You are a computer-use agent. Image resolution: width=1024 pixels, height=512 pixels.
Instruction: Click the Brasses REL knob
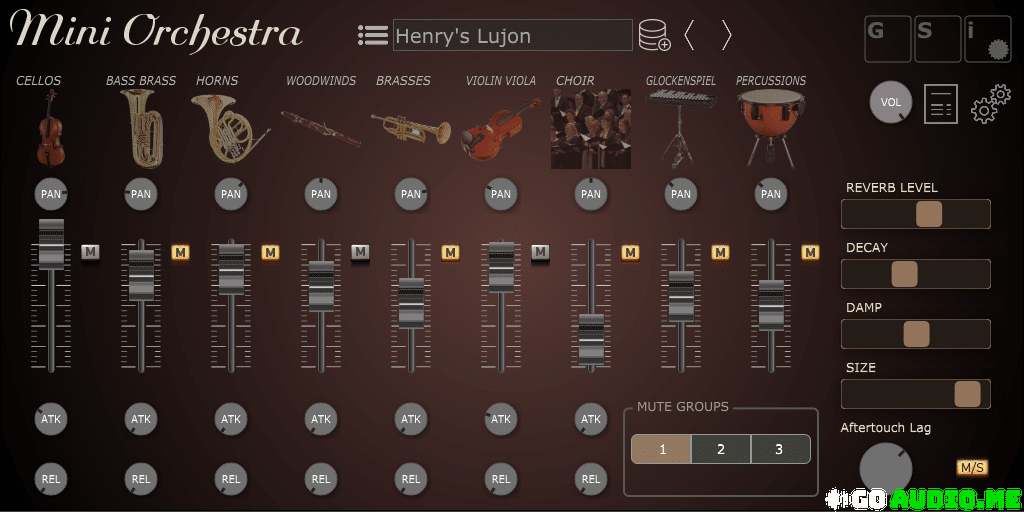coord(411,479)
